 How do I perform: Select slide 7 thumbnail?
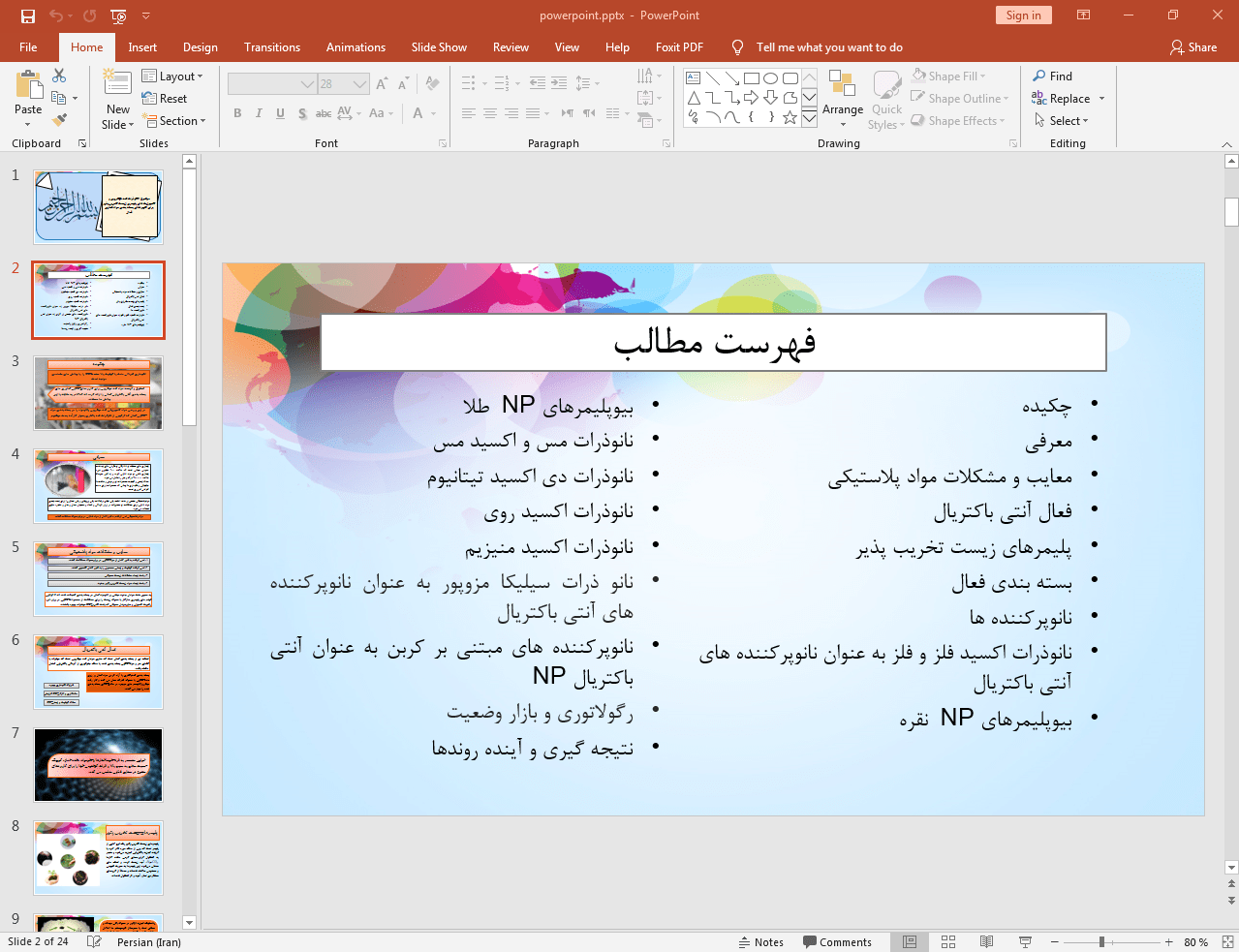click(98, 765)
